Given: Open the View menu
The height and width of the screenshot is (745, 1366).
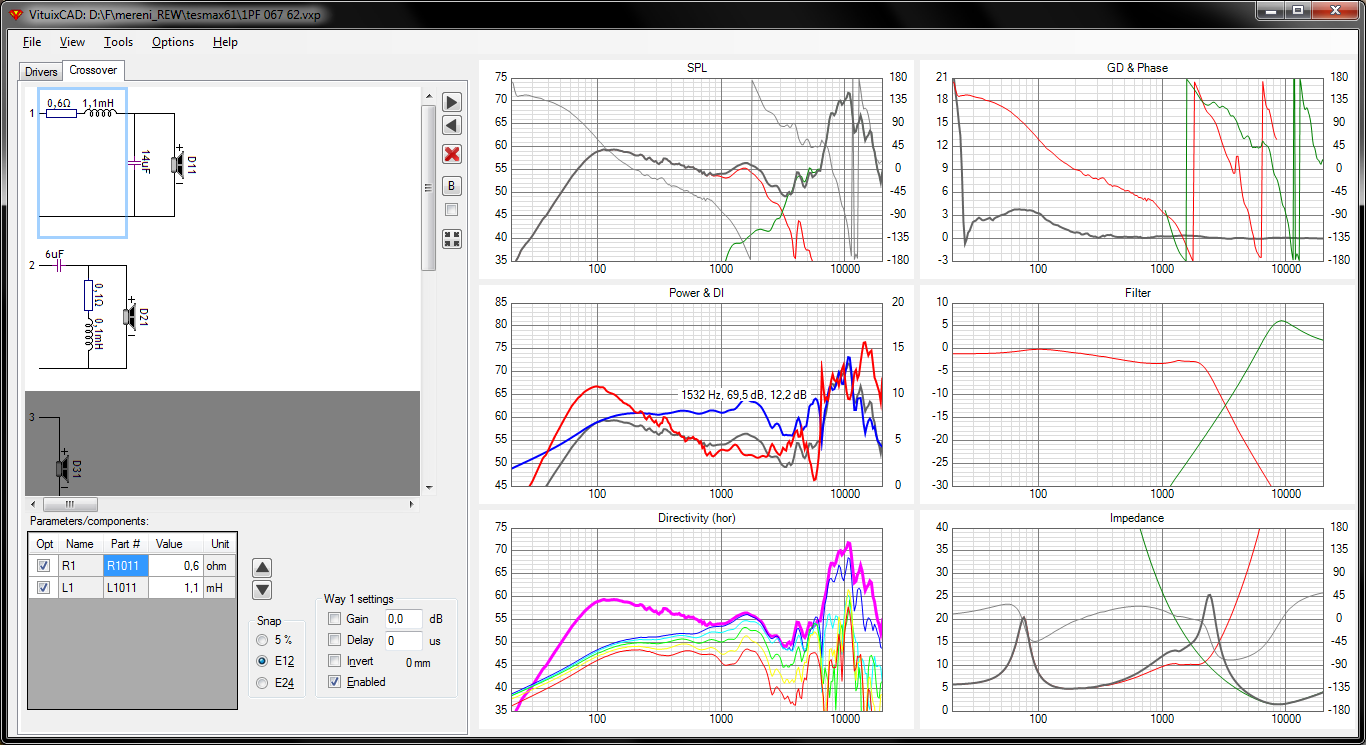Looking at the screenshot, I should 72,42.
